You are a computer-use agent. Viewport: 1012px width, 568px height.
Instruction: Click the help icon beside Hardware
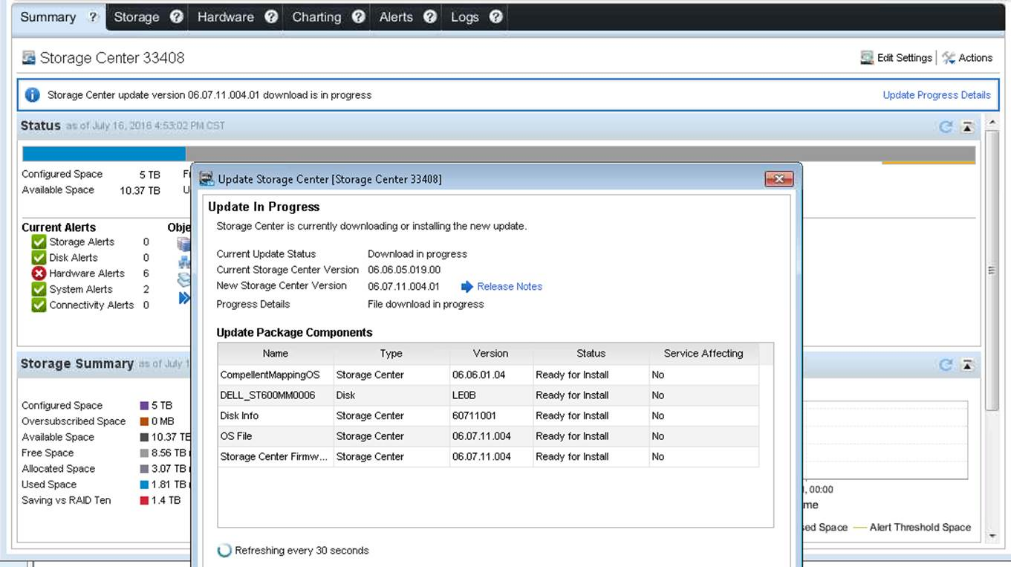271,17
